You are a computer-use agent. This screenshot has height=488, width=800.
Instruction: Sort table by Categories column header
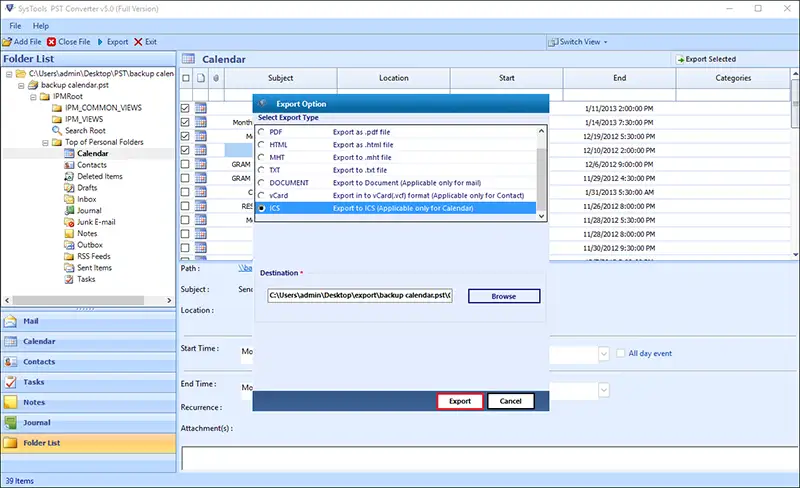pos(733,78)
